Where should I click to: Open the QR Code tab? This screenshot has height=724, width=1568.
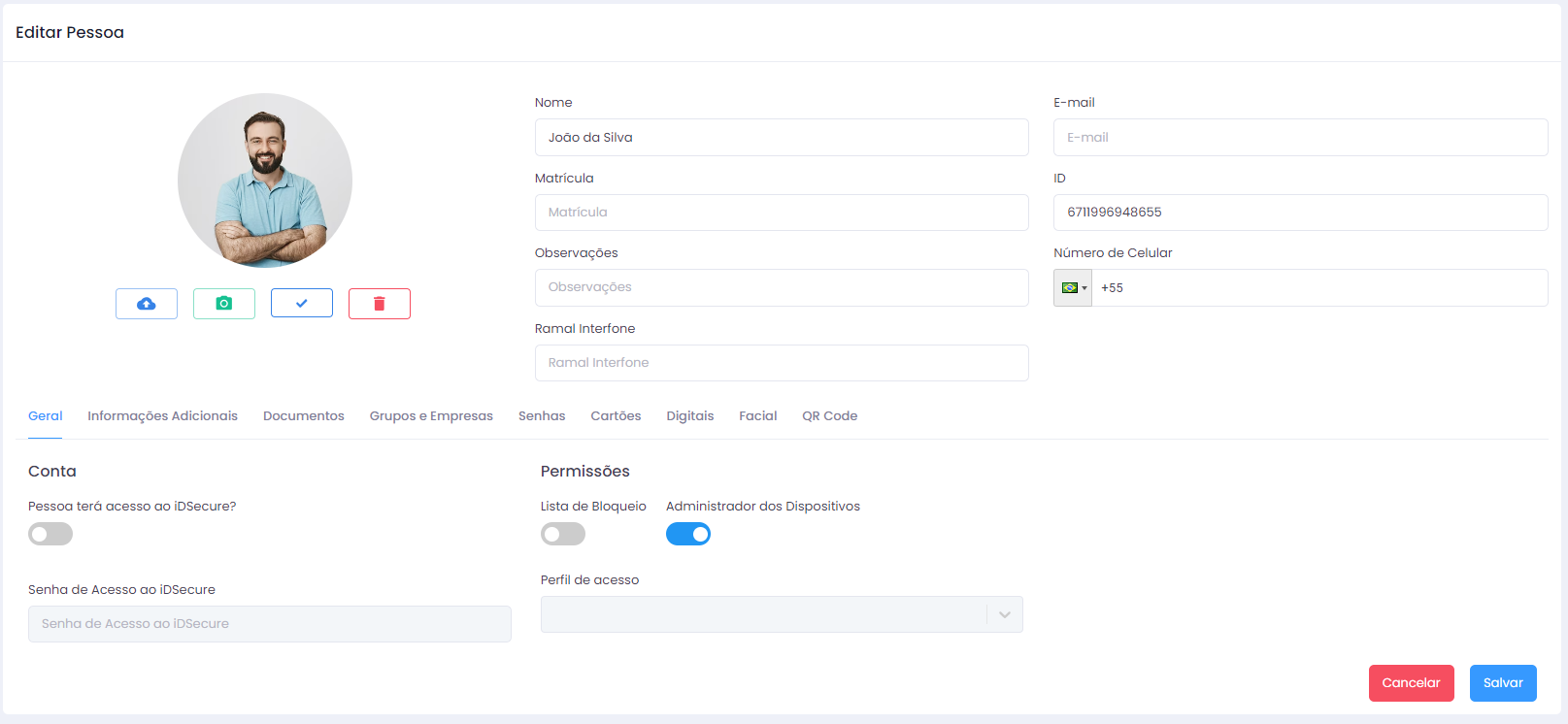[830, 416]
